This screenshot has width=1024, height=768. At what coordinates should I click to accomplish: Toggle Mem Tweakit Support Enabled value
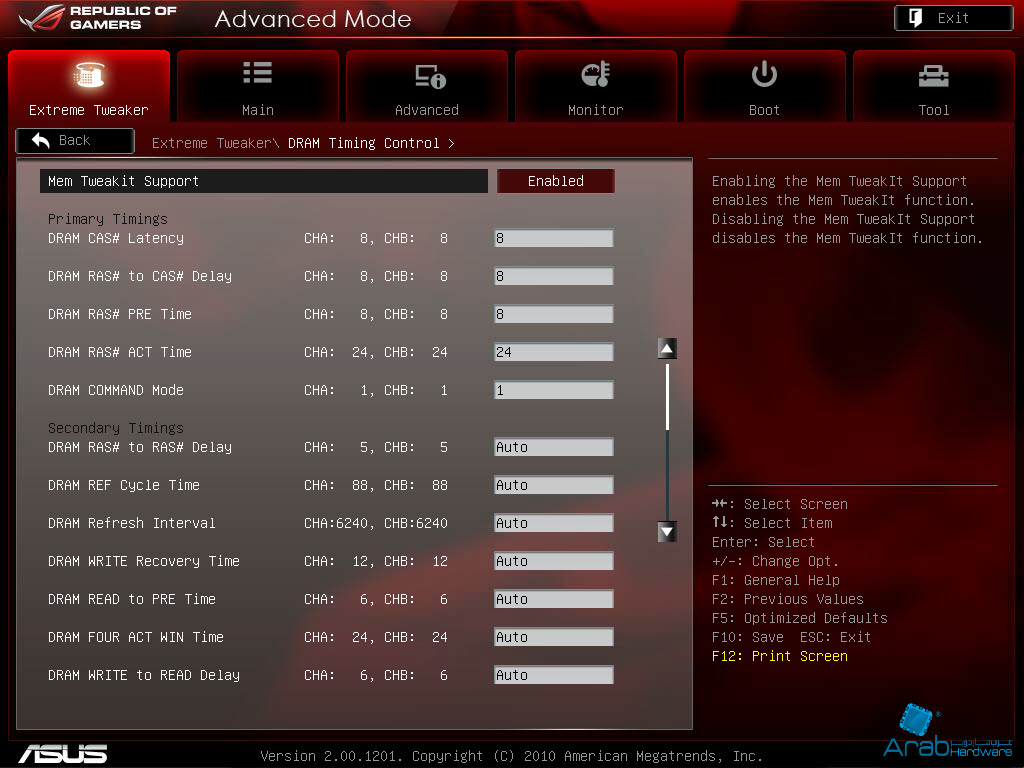click(x=556, y=181)
